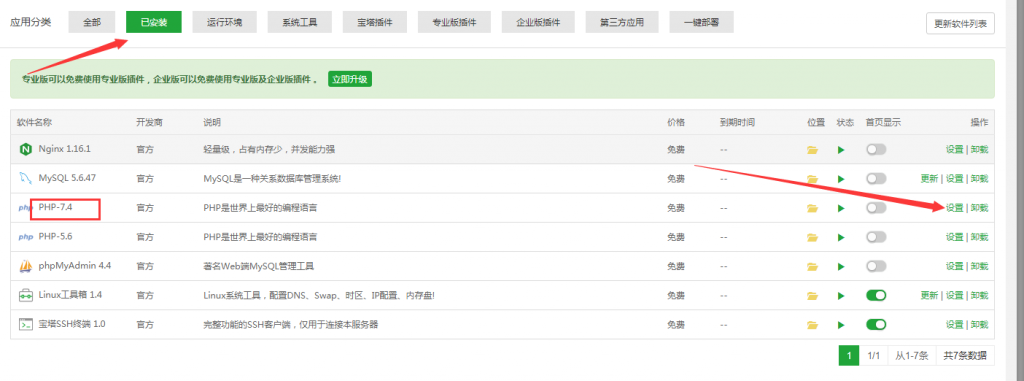Open the PHP-7.4 folder location icon
This screenshot has height=381, width=1024.
812,208
